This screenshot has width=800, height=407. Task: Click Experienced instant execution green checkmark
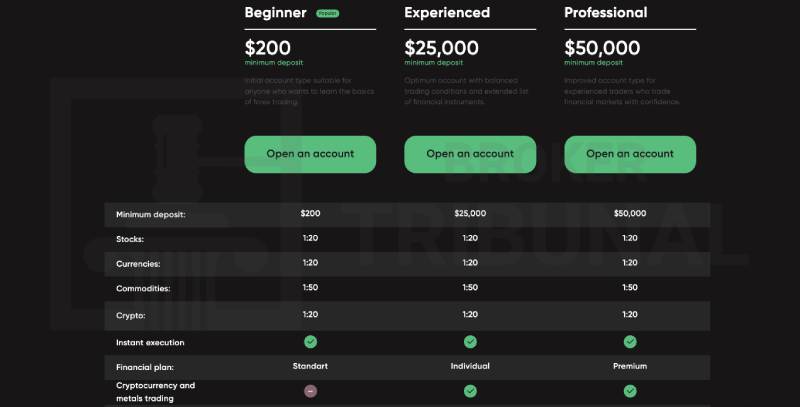(x=470, y=342)
